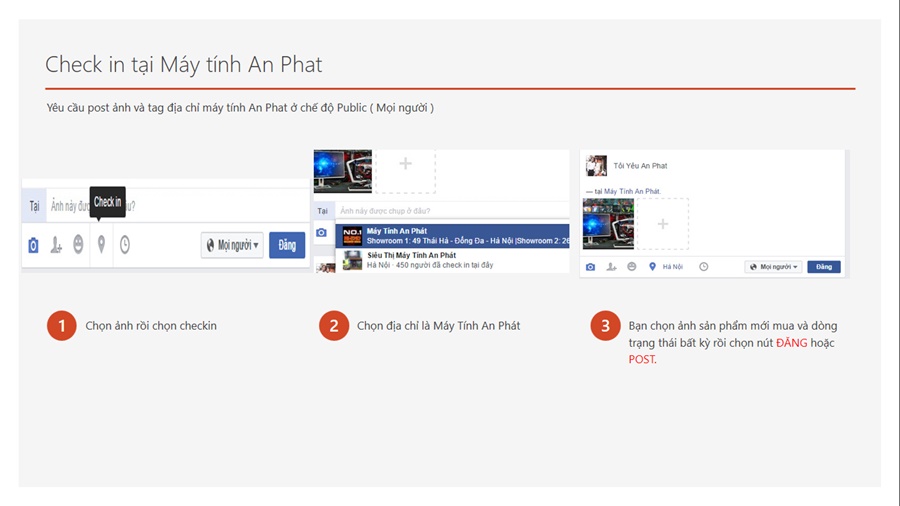
Task: Click add photo plus box in third panel
Action: pos(663,224)
